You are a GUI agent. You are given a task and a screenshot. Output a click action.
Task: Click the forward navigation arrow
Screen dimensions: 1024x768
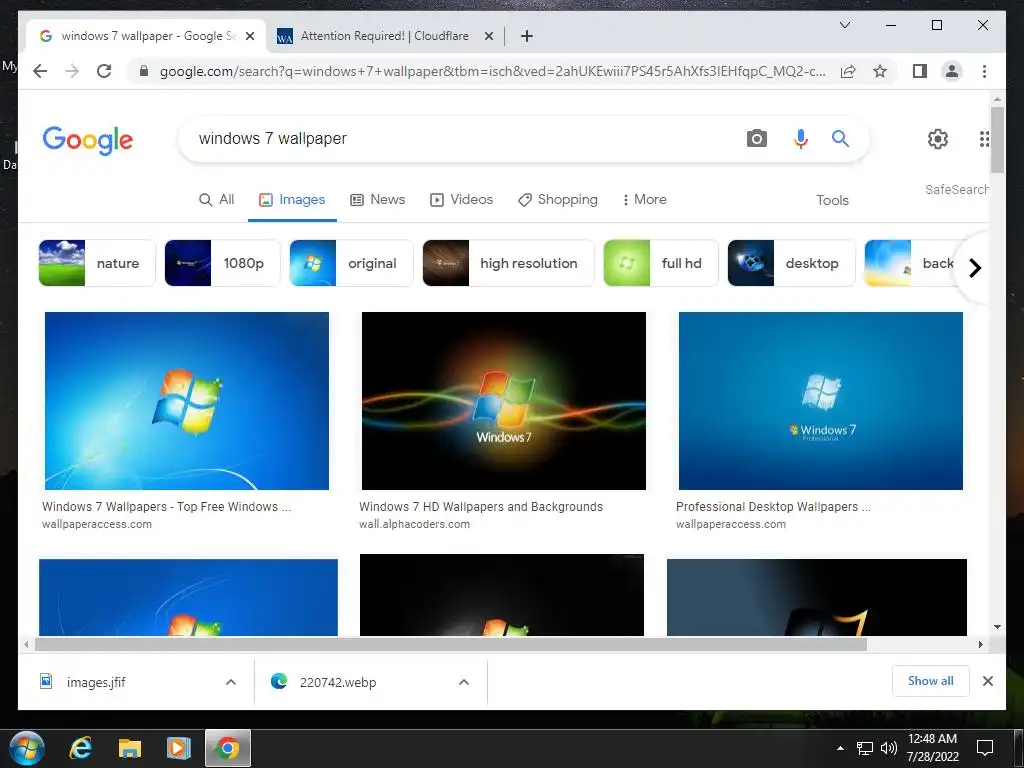click(72, 71)
